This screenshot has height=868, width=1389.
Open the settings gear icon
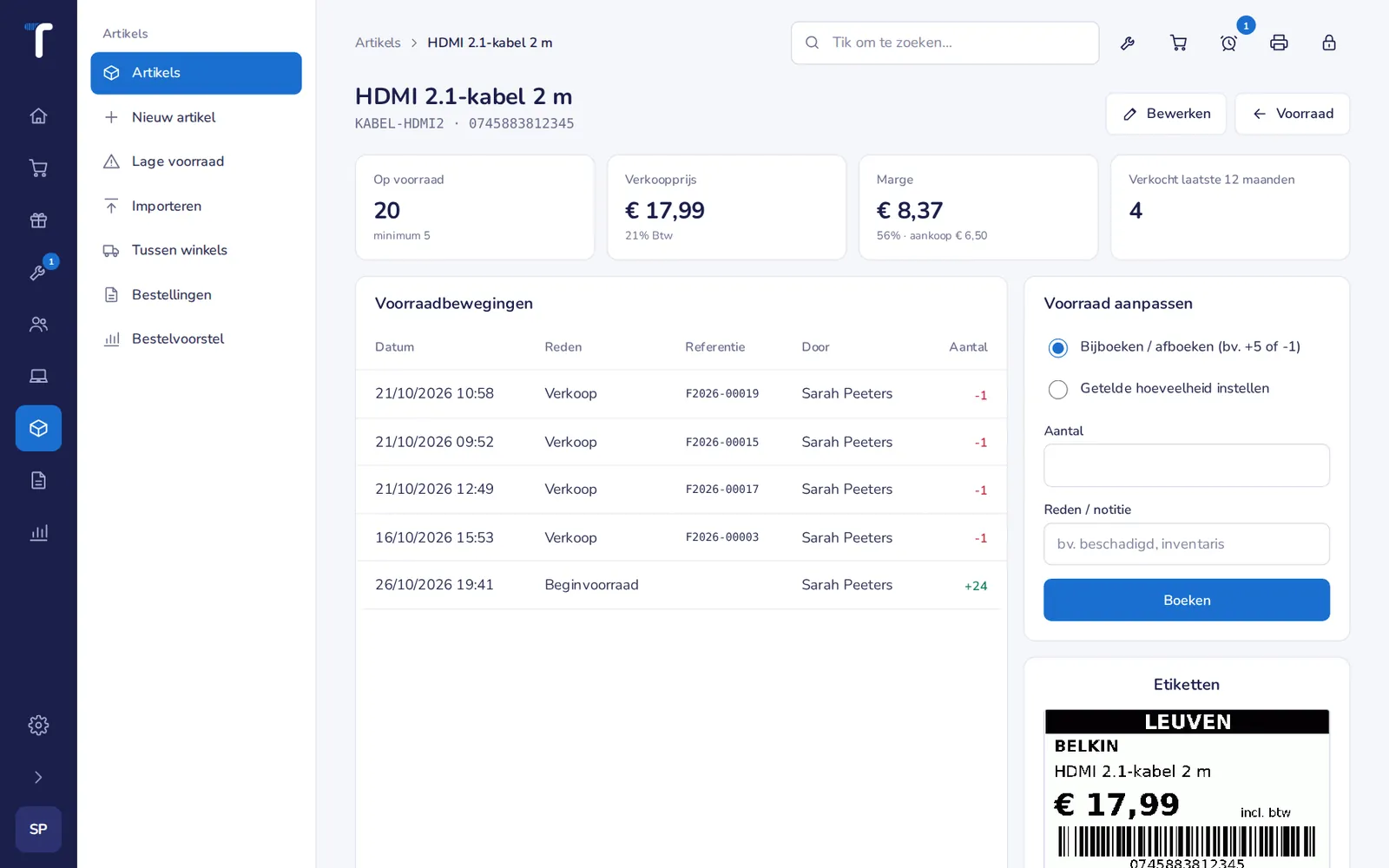(38, 725)
